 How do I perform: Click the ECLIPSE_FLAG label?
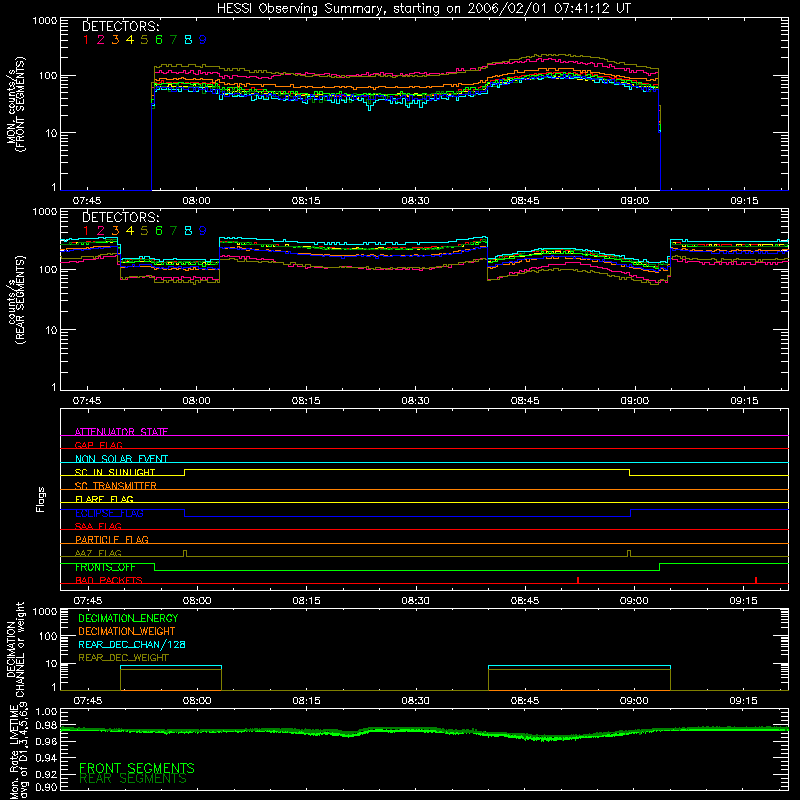pos(109,513)
